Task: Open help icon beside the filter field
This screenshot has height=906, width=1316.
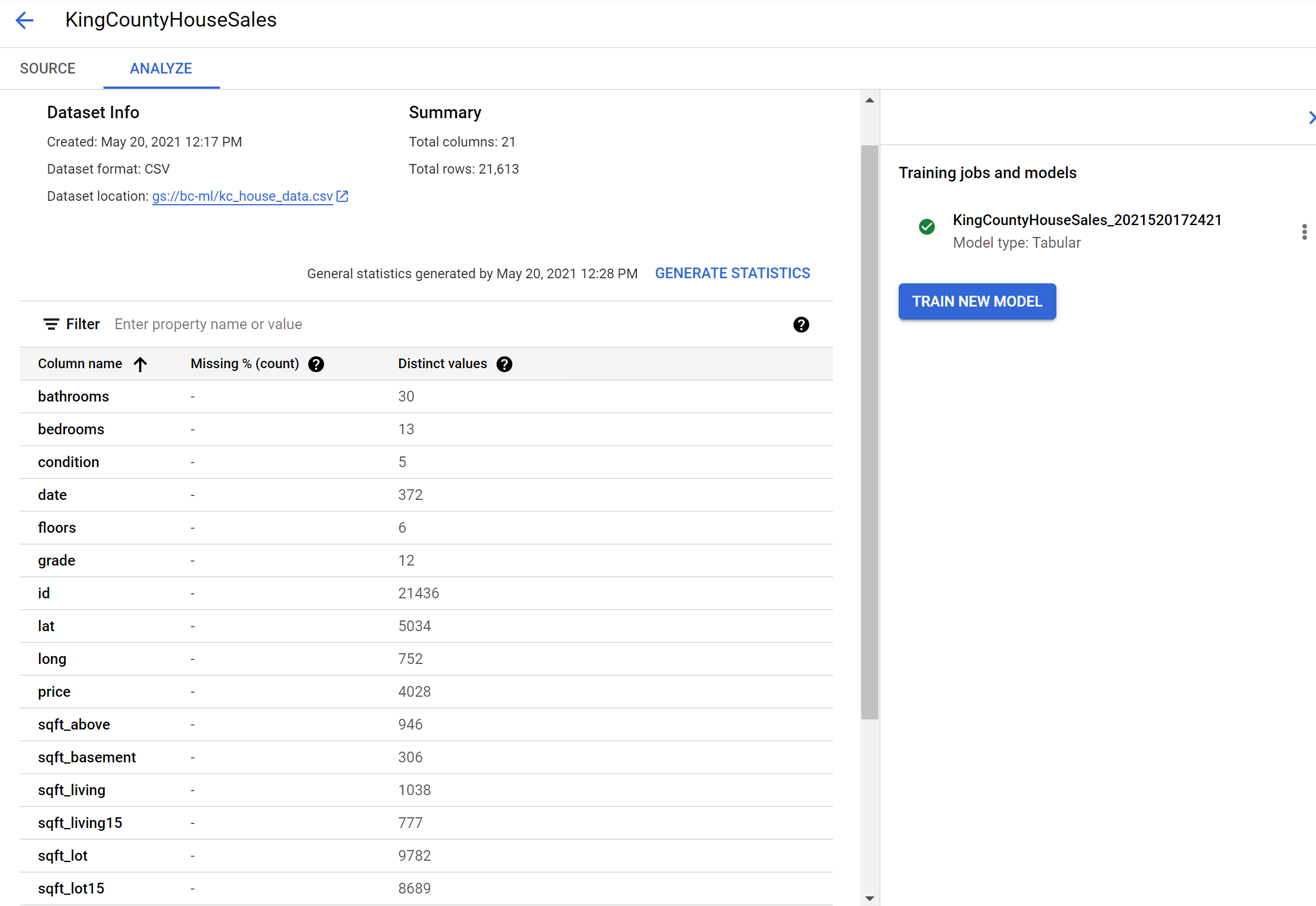Action: tap(801, 325)
